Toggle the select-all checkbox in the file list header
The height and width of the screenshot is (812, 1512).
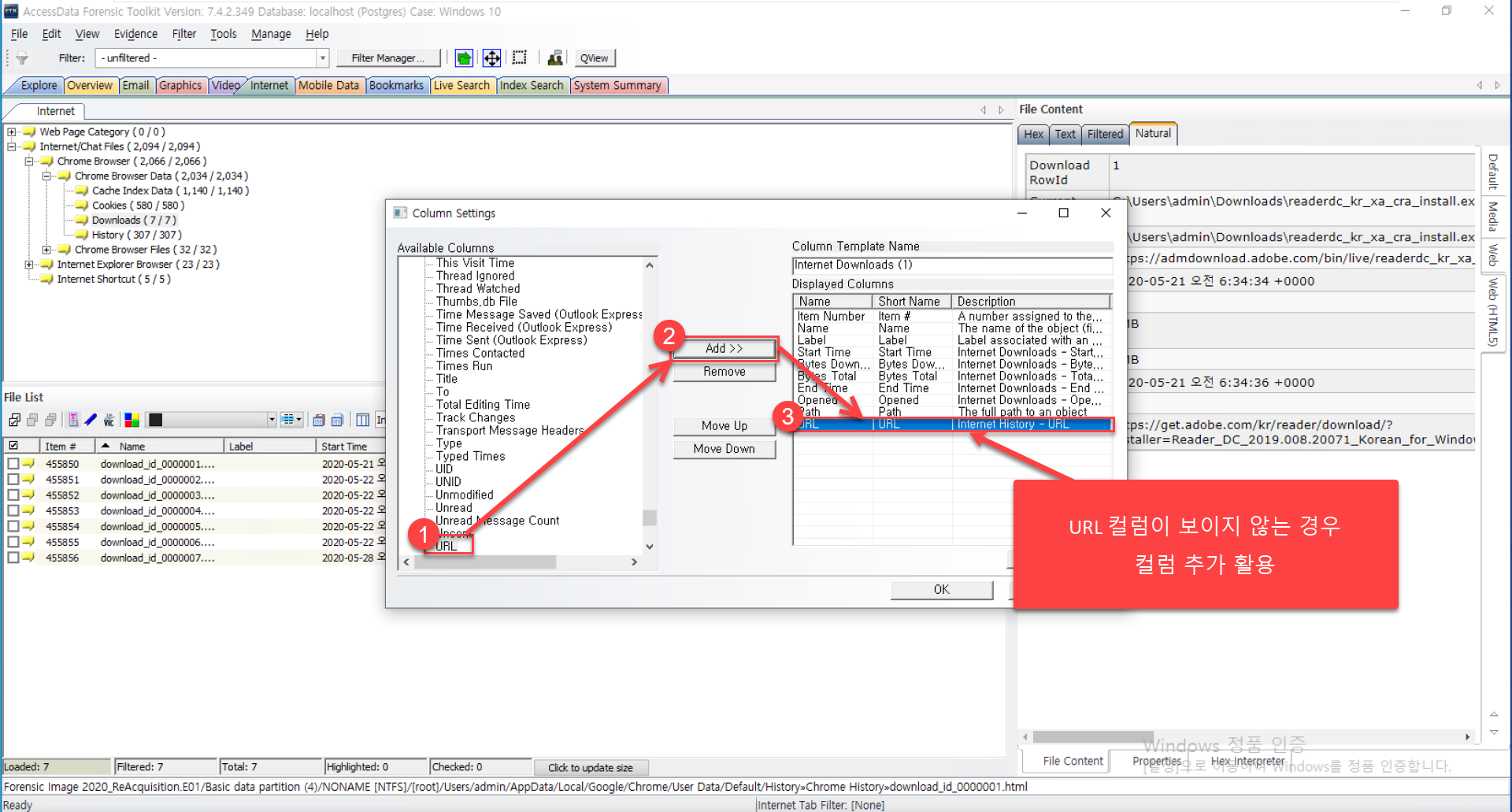coord(13,446)
